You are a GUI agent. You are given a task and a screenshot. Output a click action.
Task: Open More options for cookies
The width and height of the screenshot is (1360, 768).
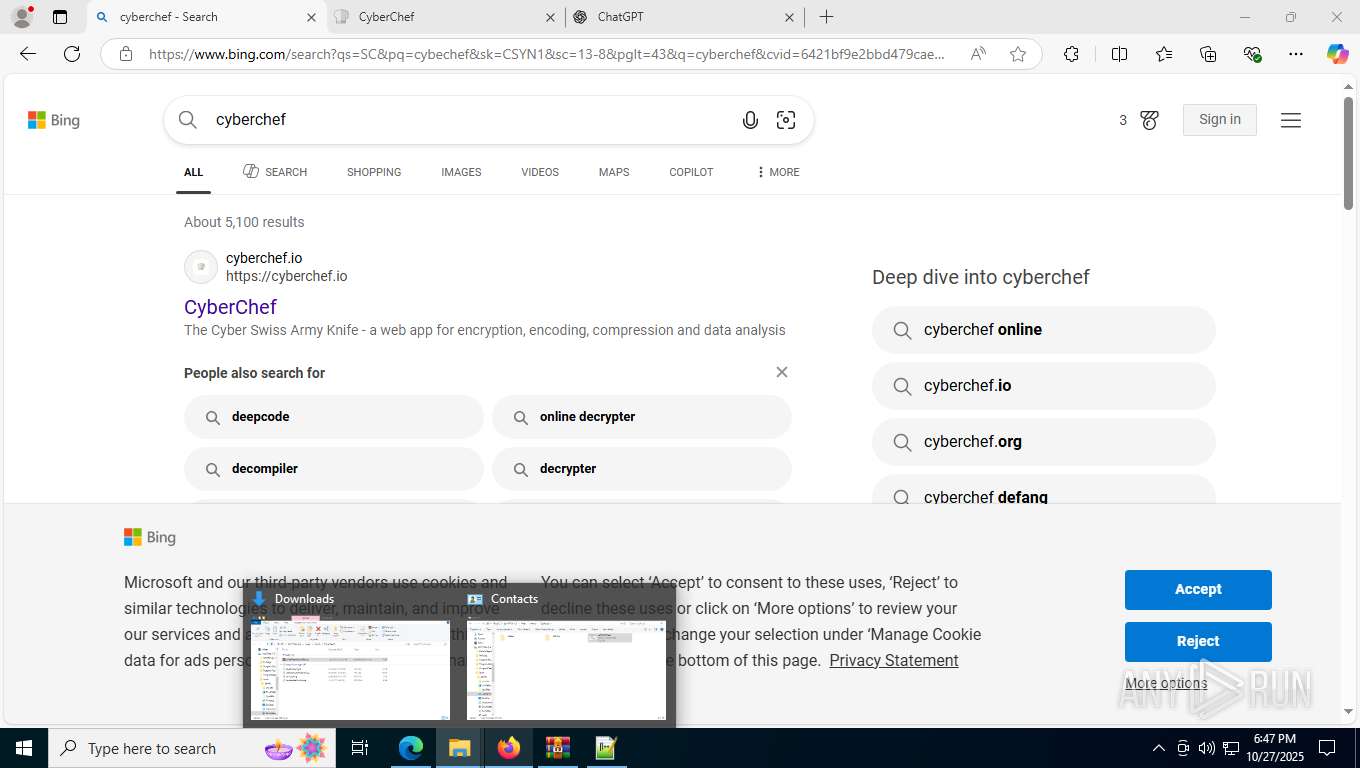(1166, 683)
